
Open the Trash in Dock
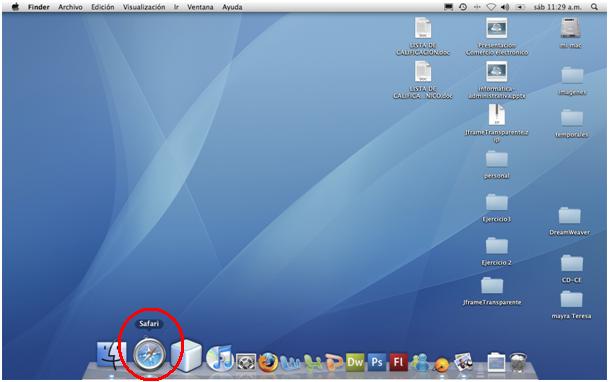518,362
